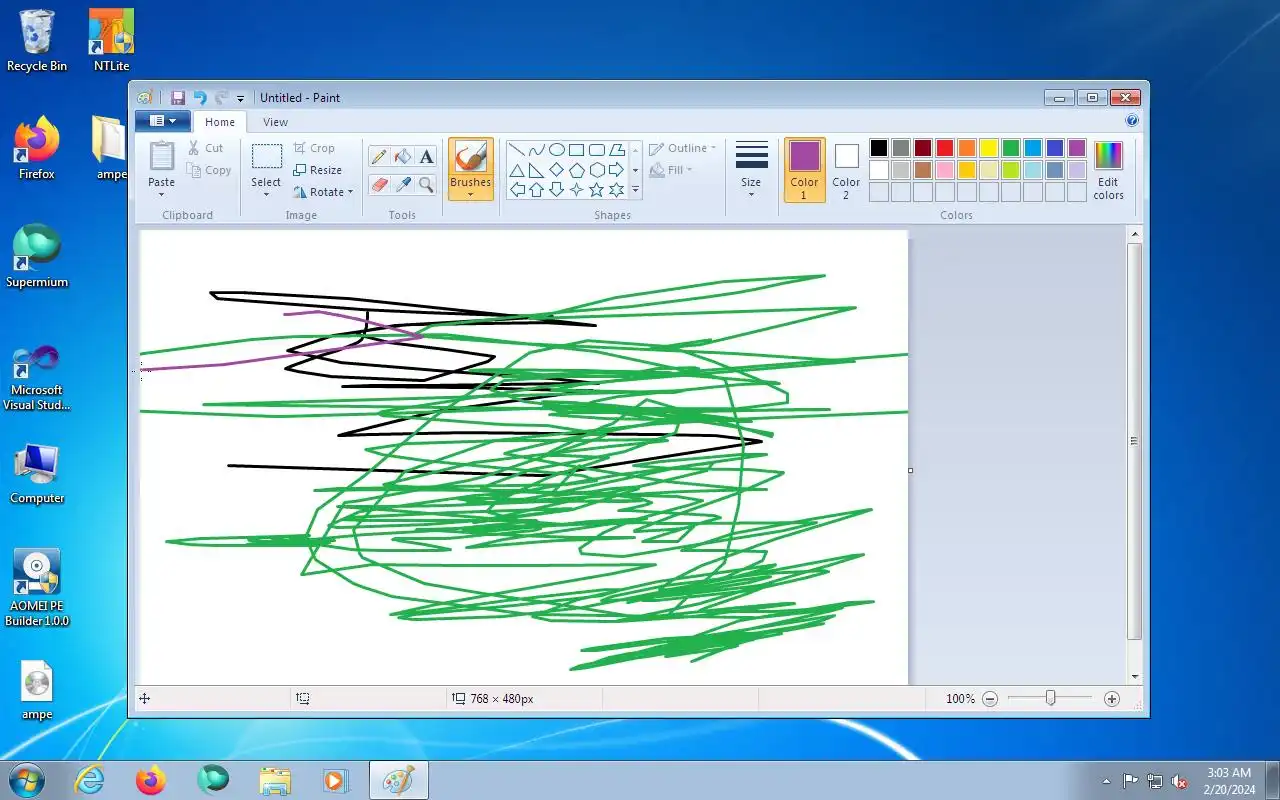Click the volume icon in system tray

click(1179, 781)
